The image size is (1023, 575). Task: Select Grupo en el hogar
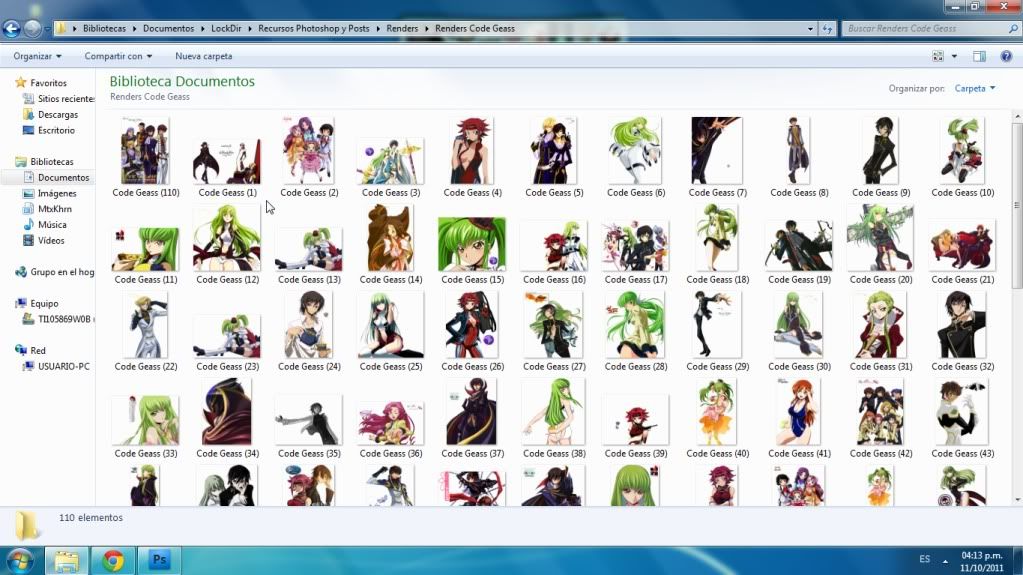55,272
